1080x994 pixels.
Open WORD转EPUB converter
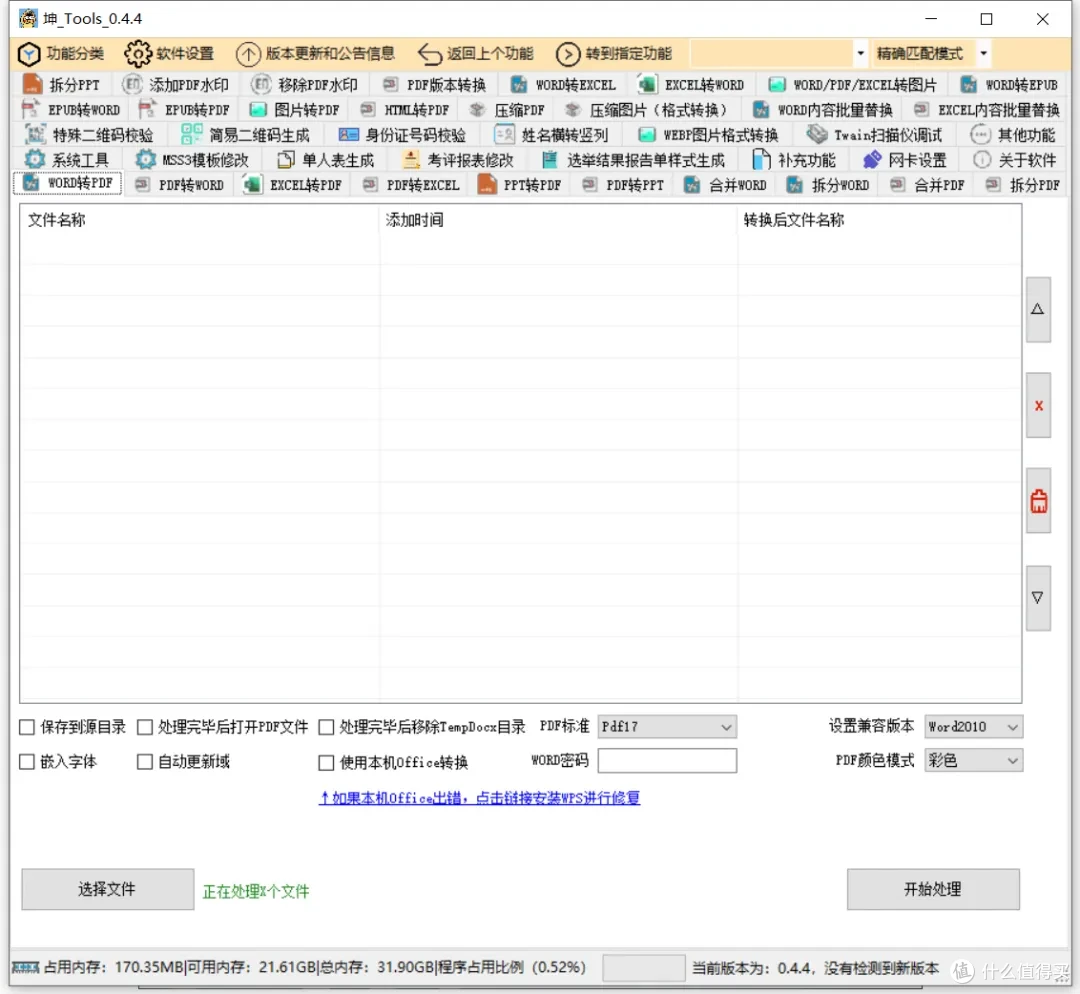pyautogui.click(x=1008, y=85)
